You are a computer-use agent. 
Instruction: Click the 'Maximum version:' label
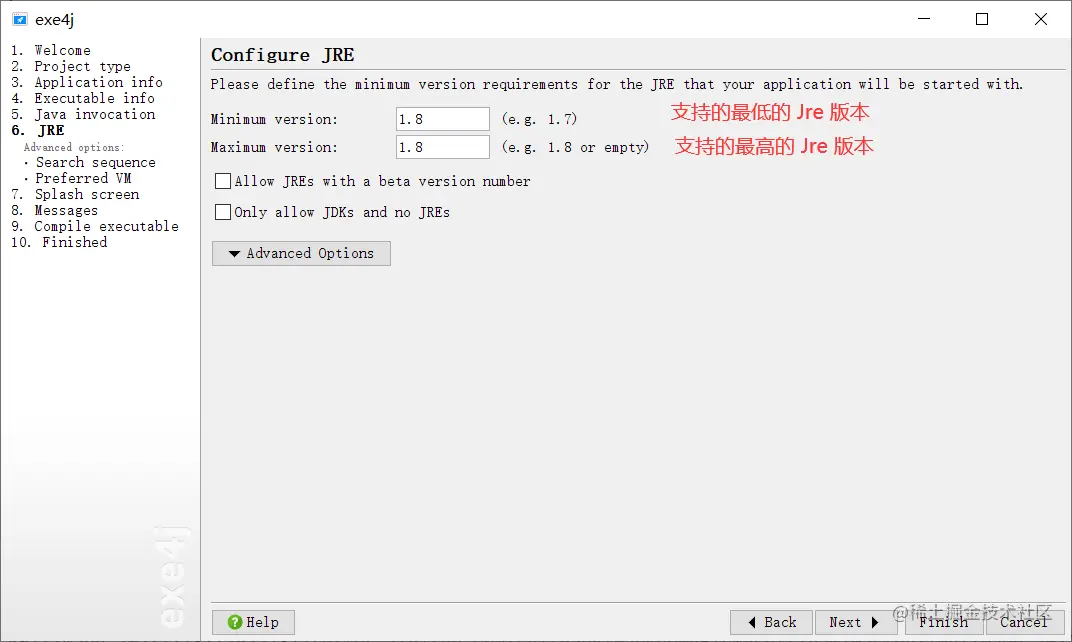[x=274, y=147]
